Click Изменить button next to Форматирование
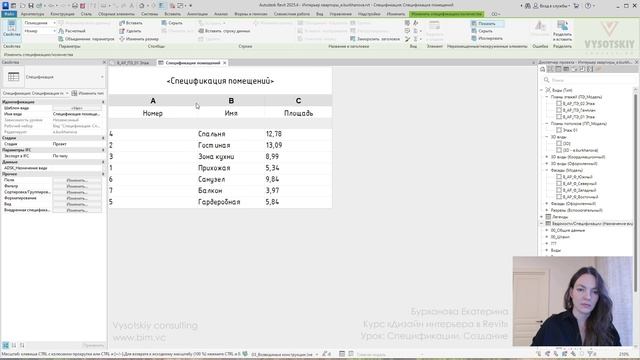 [77, 198]
